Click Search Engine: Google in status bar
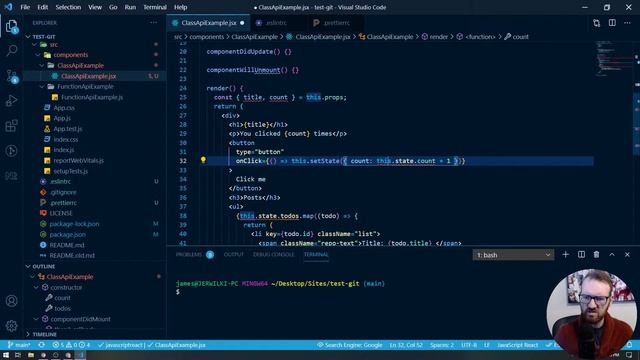 point(350,345)
